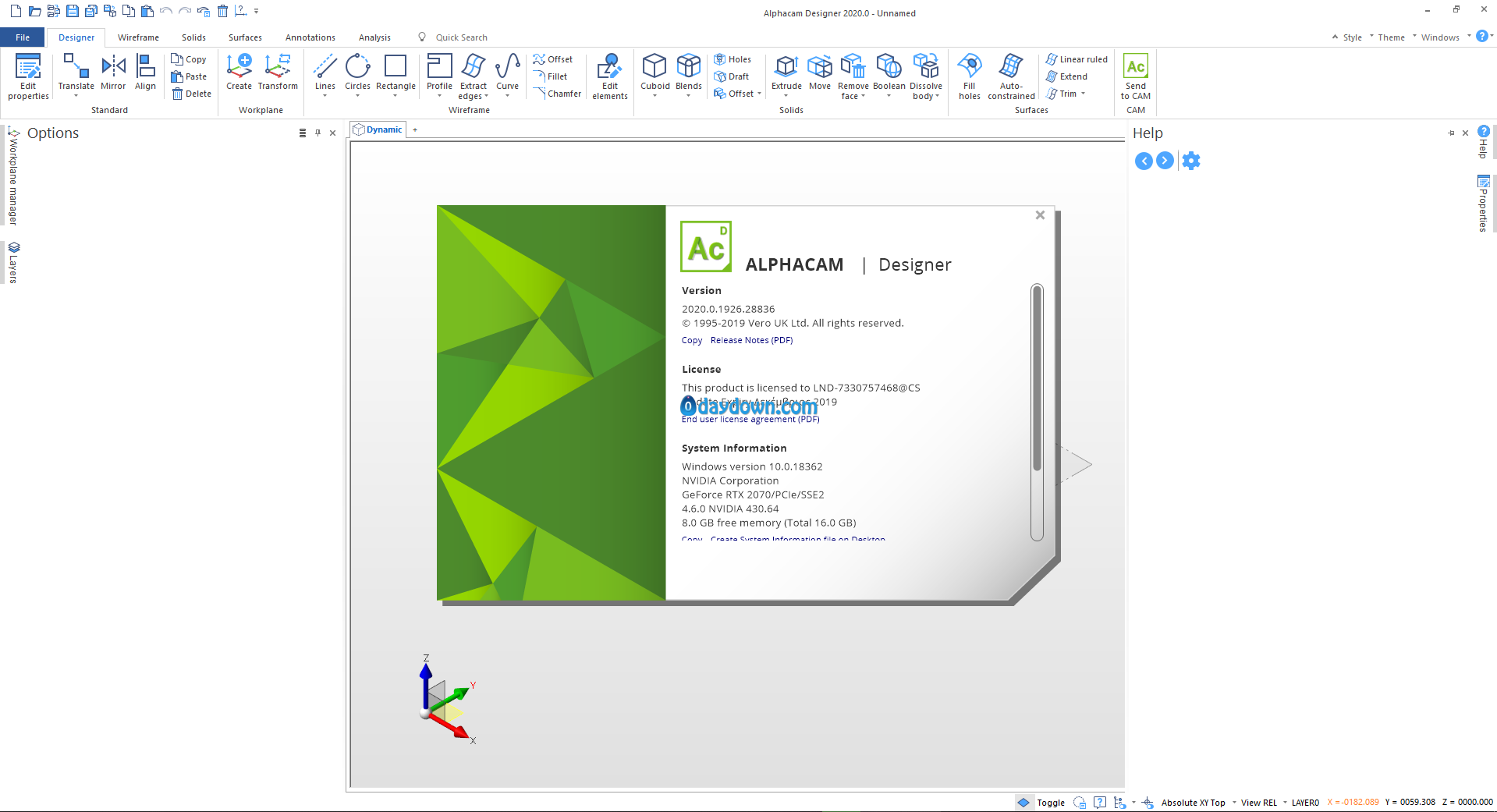The image size is (1497, 812).
Task: Switch to the Analysis ribbon tab
Action: coord(374,37)
